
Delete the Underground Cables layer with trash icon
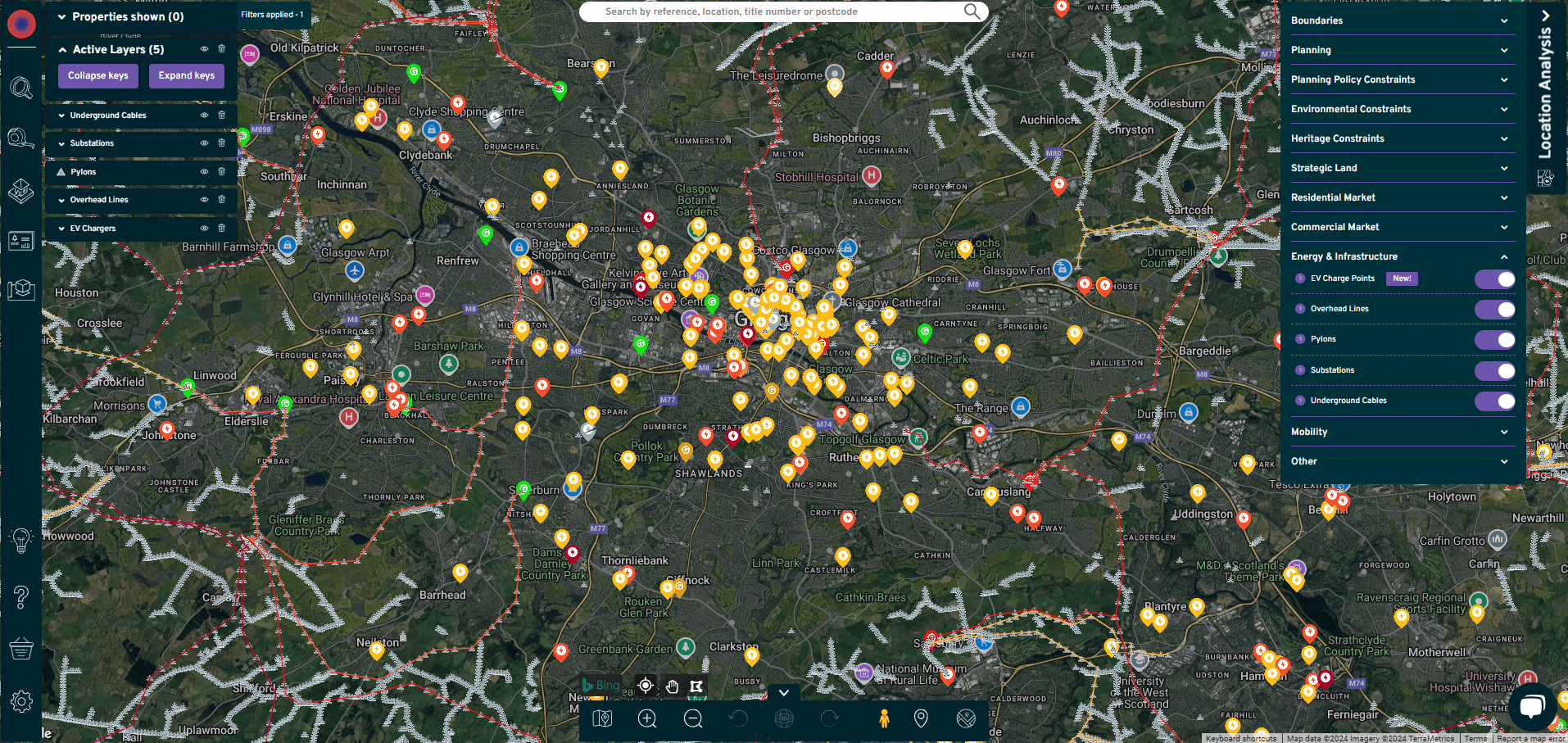tap(221, 115)
